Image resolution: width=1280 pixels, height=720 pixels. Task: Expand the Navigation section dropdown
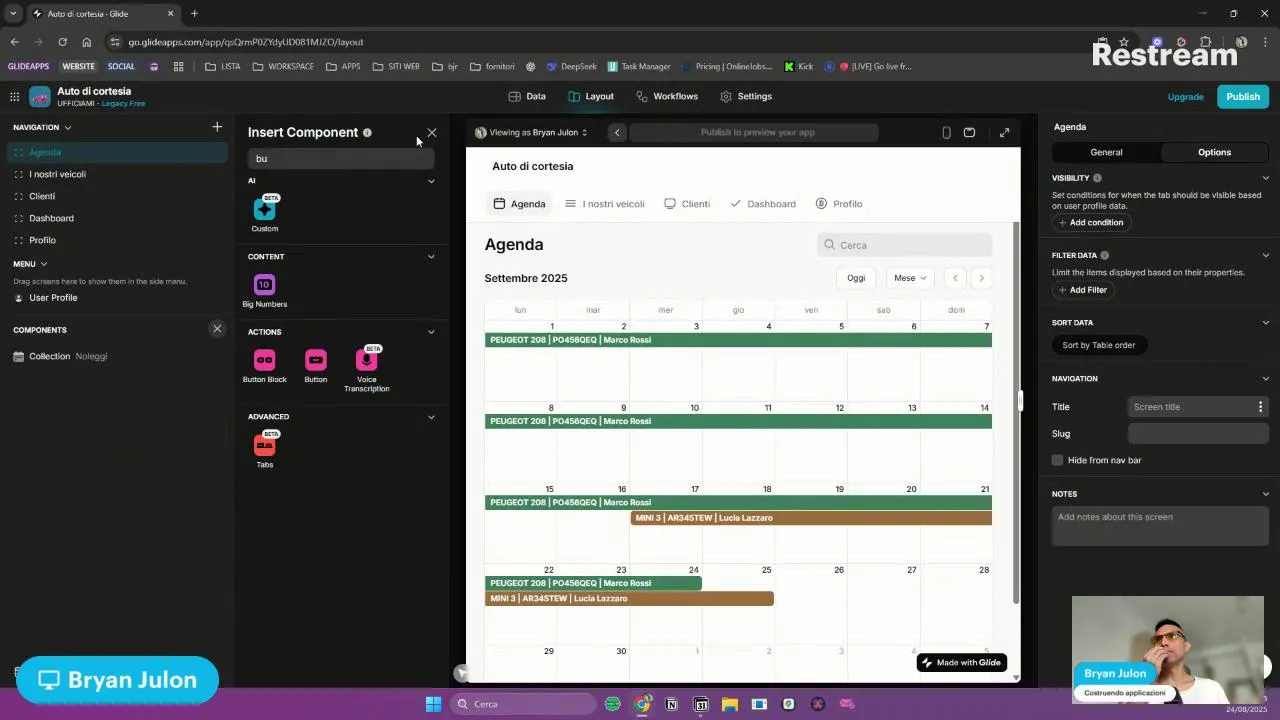[68, 127]
